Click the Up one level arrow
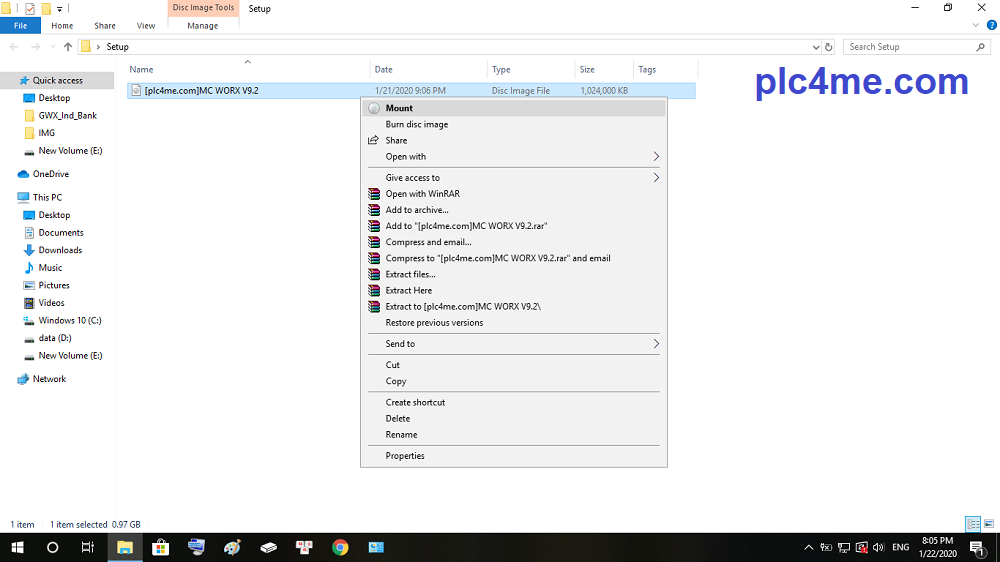The image size is (1000, 562). [x=68, y=47]
